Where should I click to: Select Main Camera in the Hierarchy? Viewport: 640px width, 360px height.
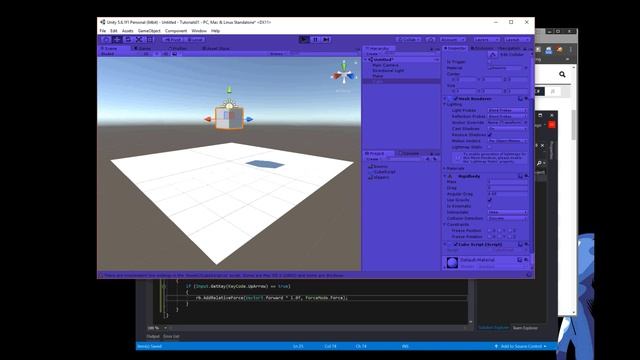(386, 65)
